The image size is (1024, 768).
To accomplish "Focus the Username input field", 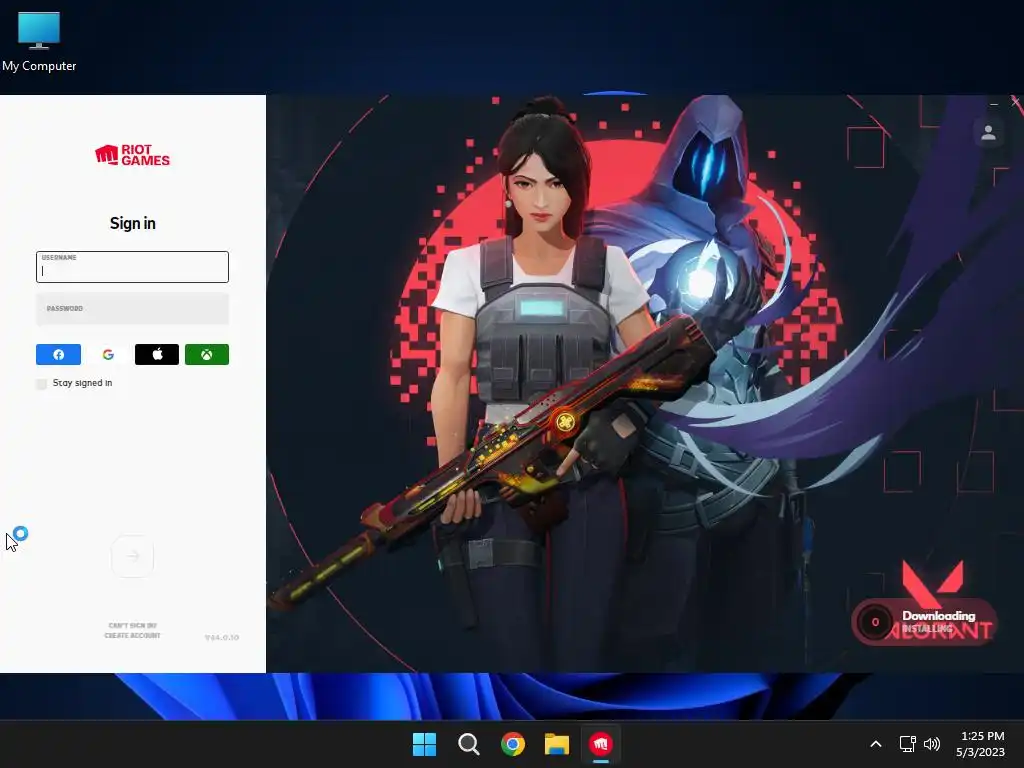I will [x=133, y=267].
